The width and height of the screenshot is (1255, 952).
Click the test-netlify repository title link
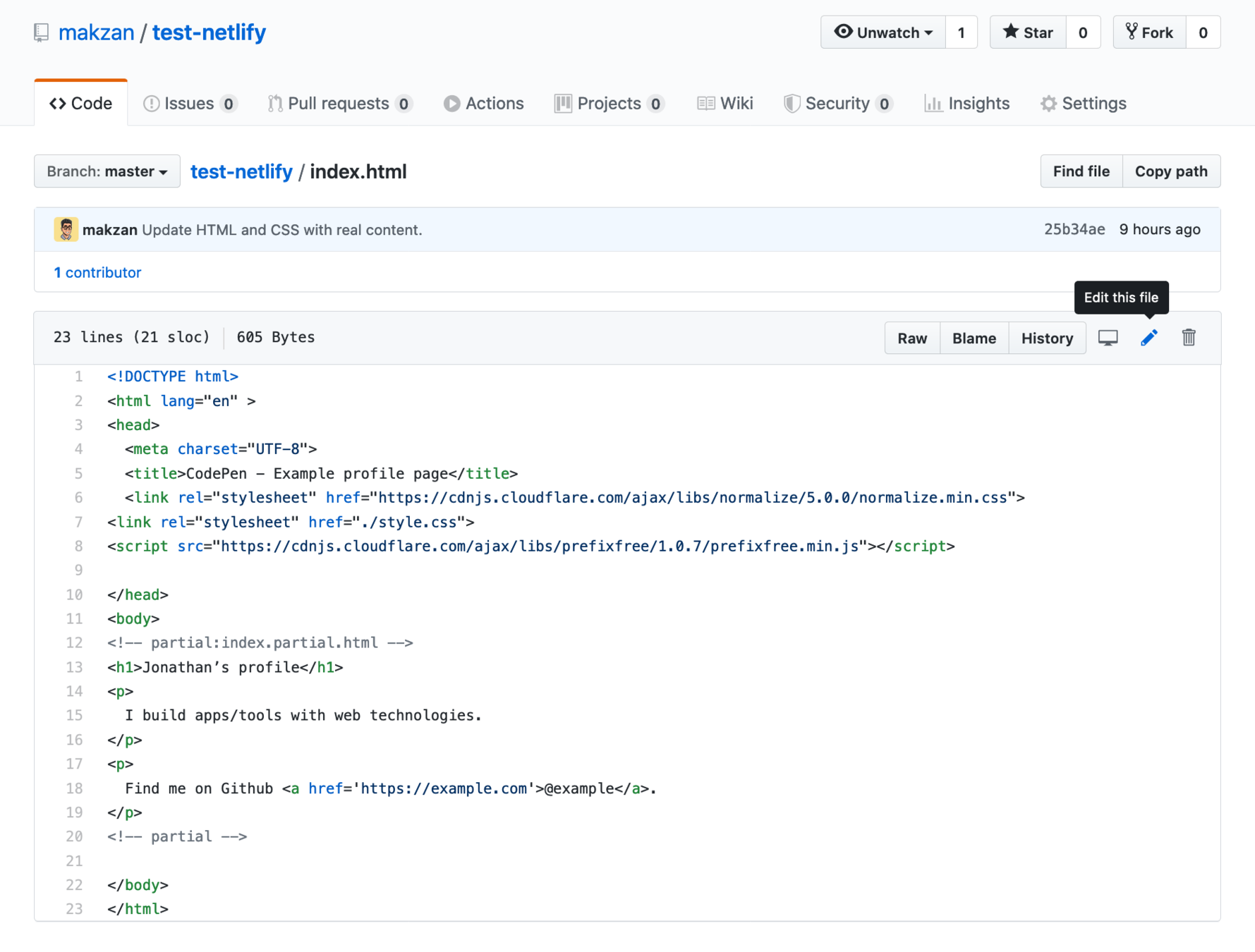209,32
